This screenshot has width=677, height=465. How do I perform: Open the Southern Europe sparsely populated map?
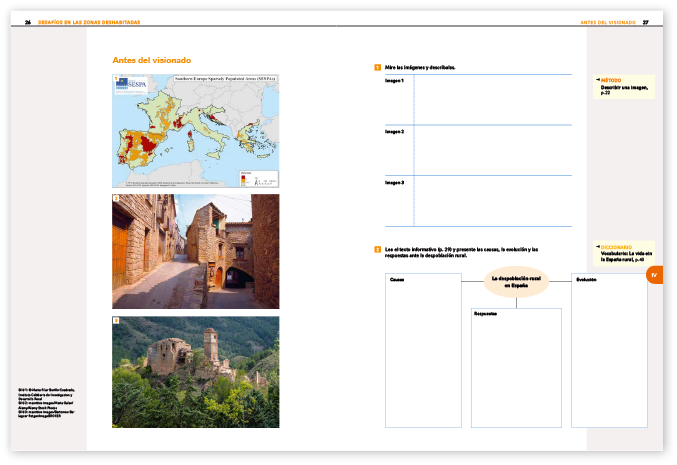196,131
